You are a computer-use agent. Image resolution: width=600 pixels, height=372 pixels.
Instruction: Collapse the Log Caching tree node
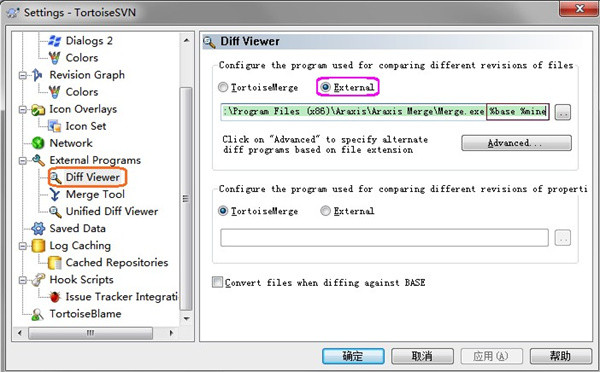click(x=23, y=246)
